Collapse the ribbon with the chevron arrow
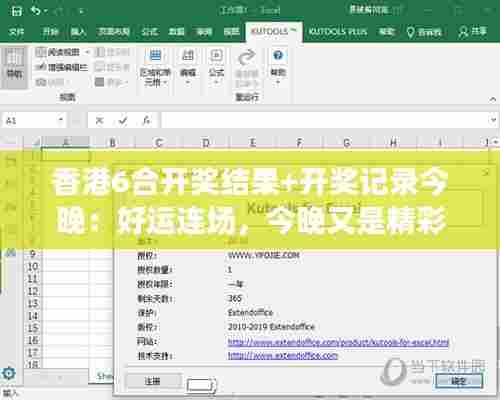This screenshot has width=500, height=400. [x=492, y=99]
